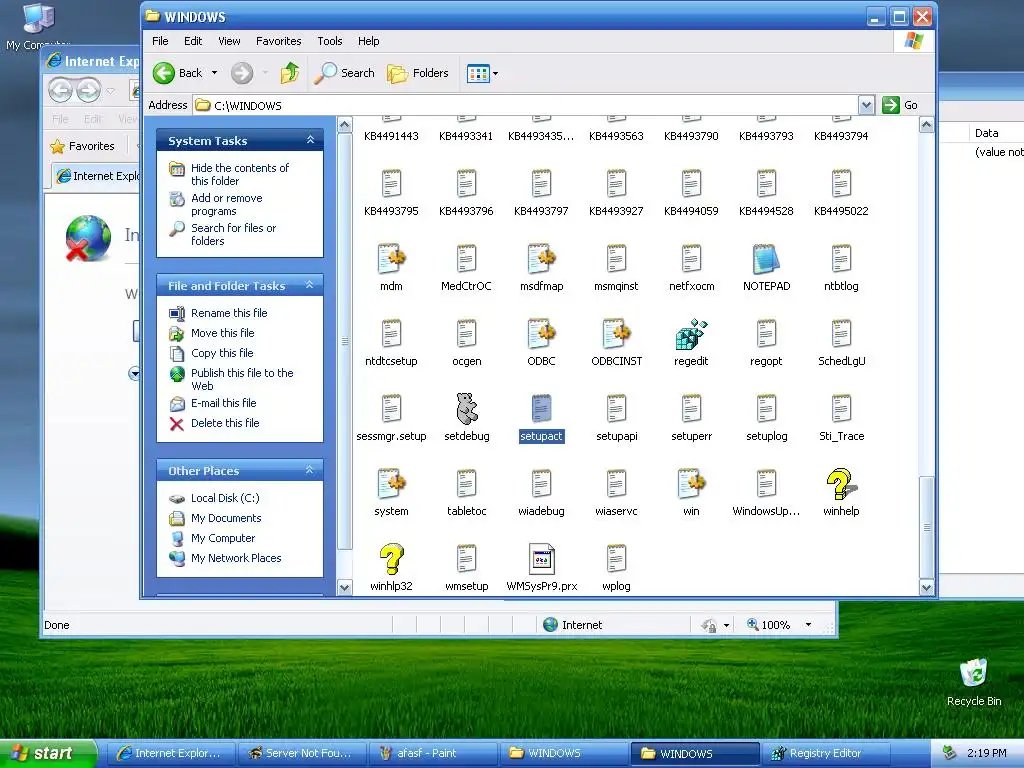Click task pane scroll down arrow

tap(345, 587)
